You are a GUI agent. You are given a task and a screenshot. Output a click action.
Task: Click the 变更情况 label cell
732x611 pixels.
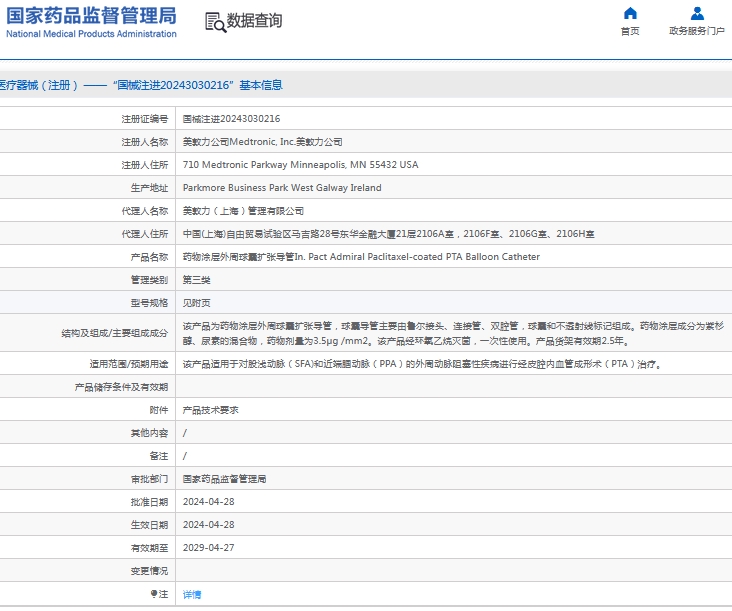pyautogui.click(x=88, y=571)
